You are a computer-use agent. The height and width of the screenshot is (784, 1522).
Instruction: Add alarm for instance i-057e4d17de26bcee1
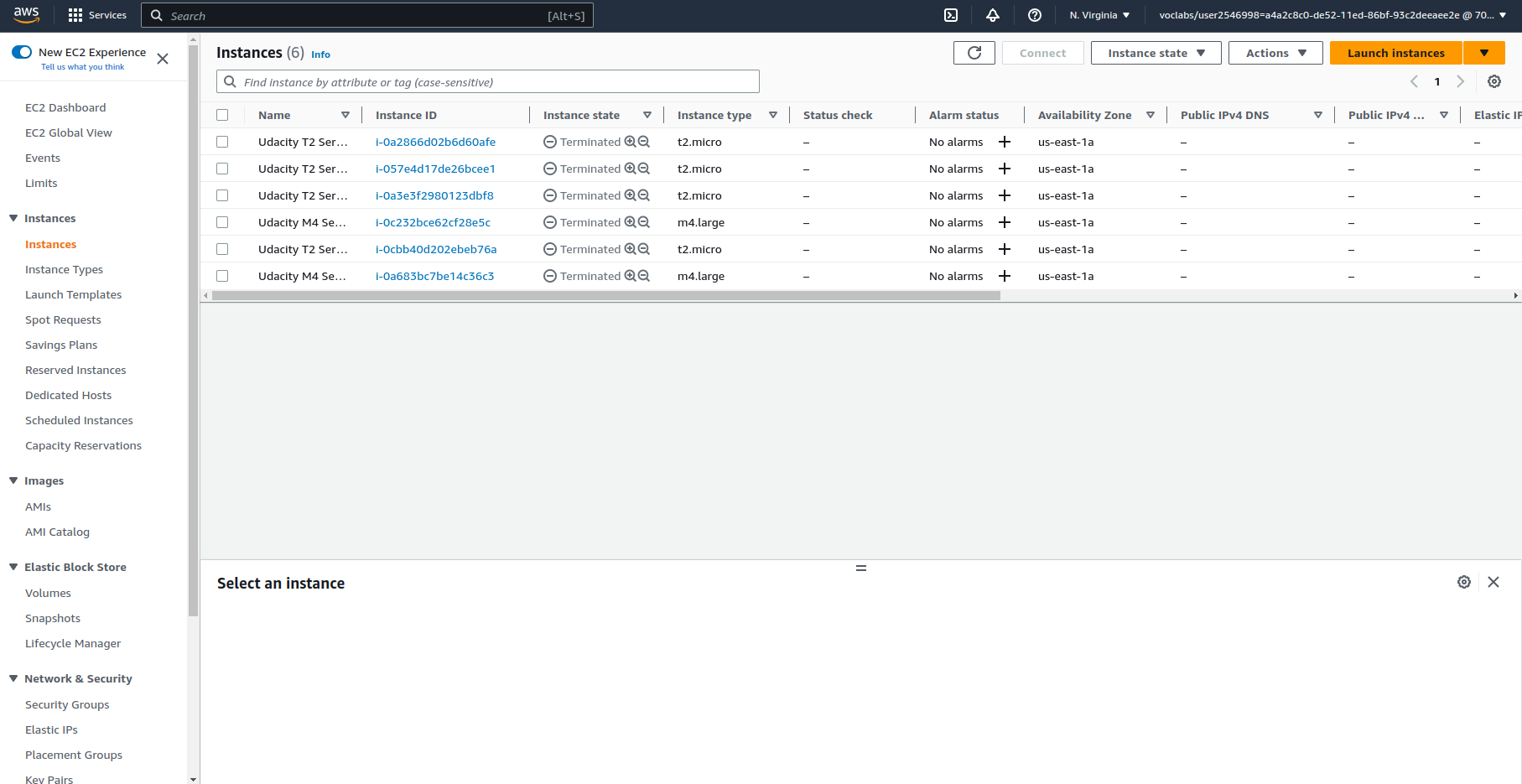click(1005, 169)
